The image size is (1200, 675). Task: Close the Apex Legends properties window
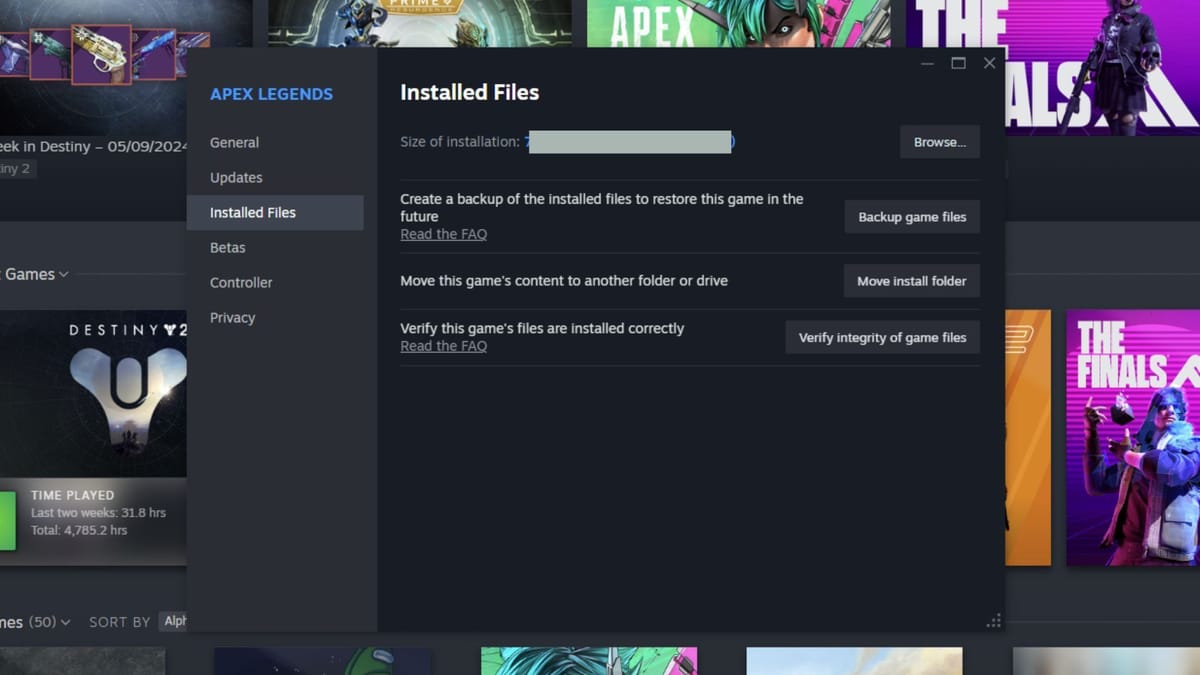989,63
